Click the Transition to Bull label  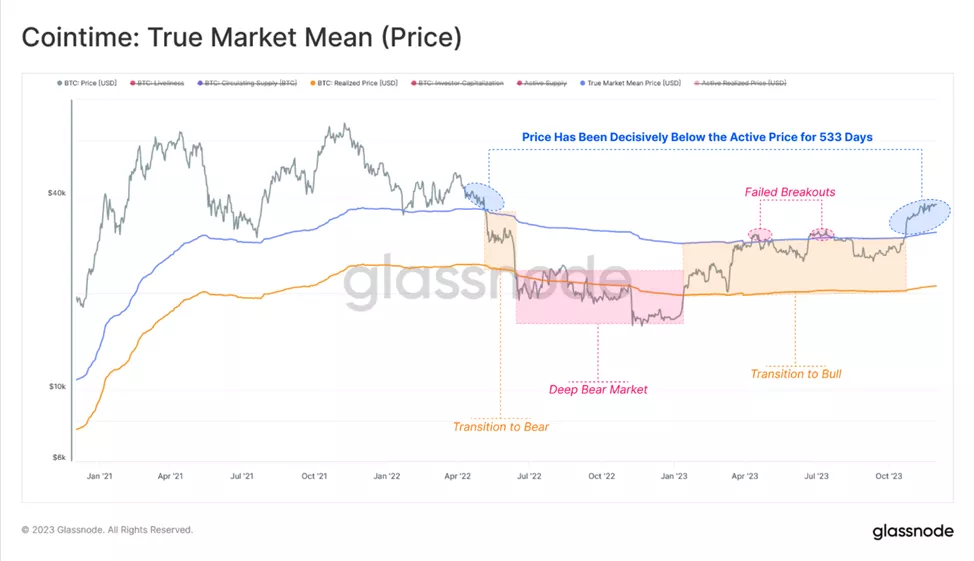pyautogui.click(x=795, y=374)
